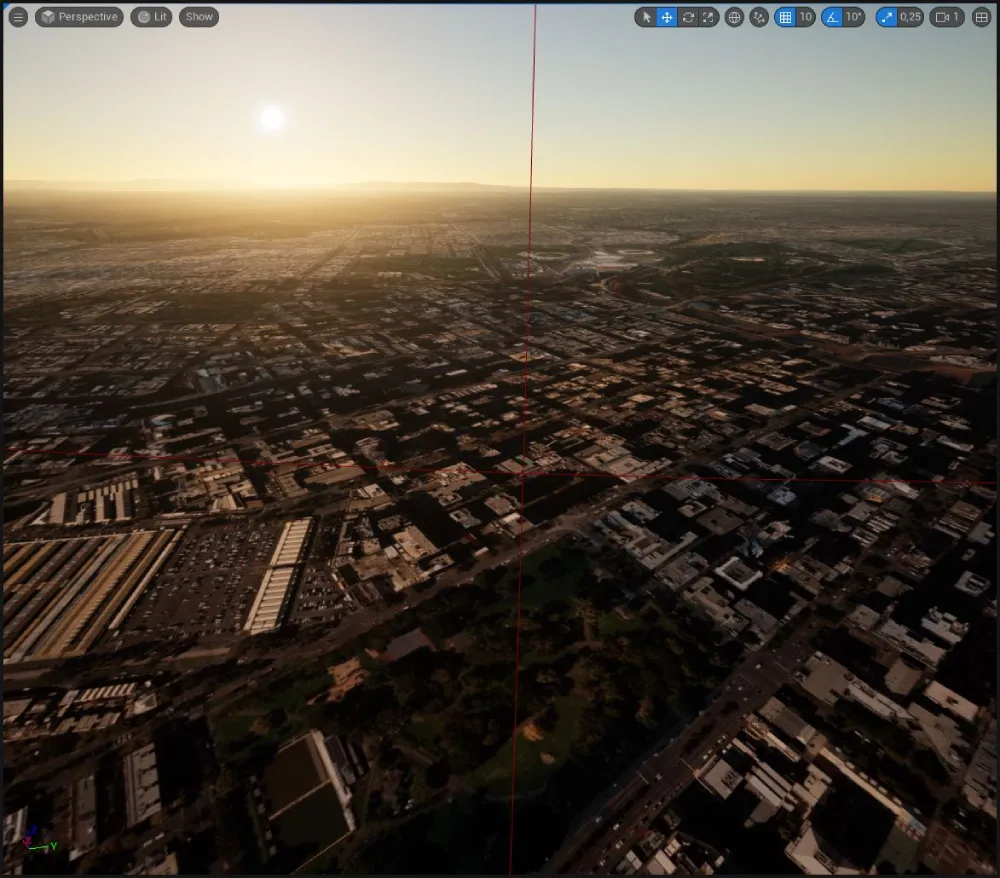Screen dimensions: 1000x878
Task: Select the Scale transform tool
Action: (x=708, y=17)
